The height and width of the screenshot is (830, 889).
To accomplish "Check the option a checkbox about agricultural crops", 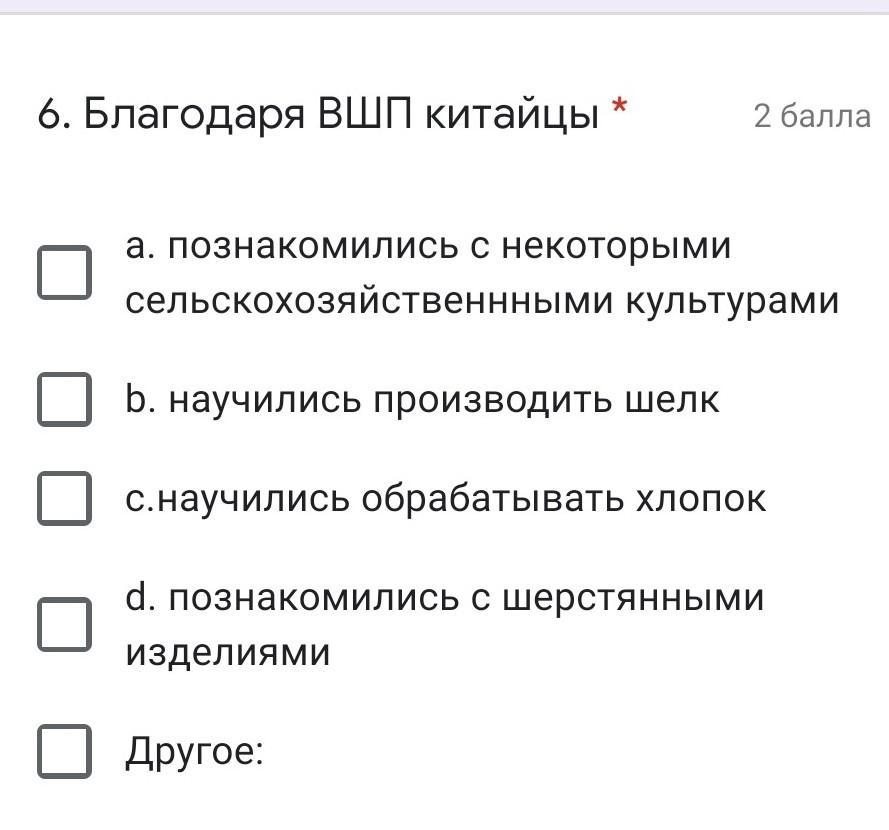I will click(65, 273).
